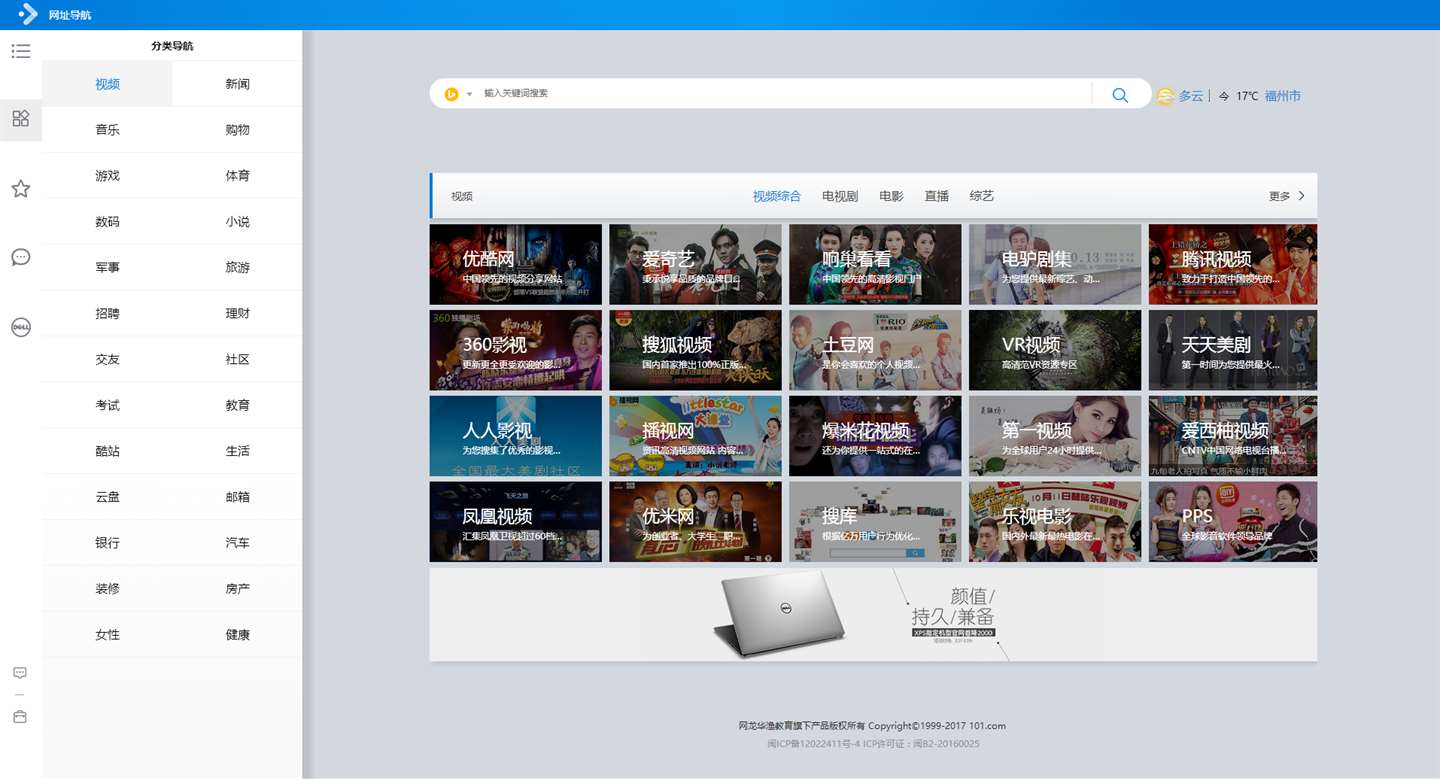Open the VR视频 tile

click(x=1055, y=350)
